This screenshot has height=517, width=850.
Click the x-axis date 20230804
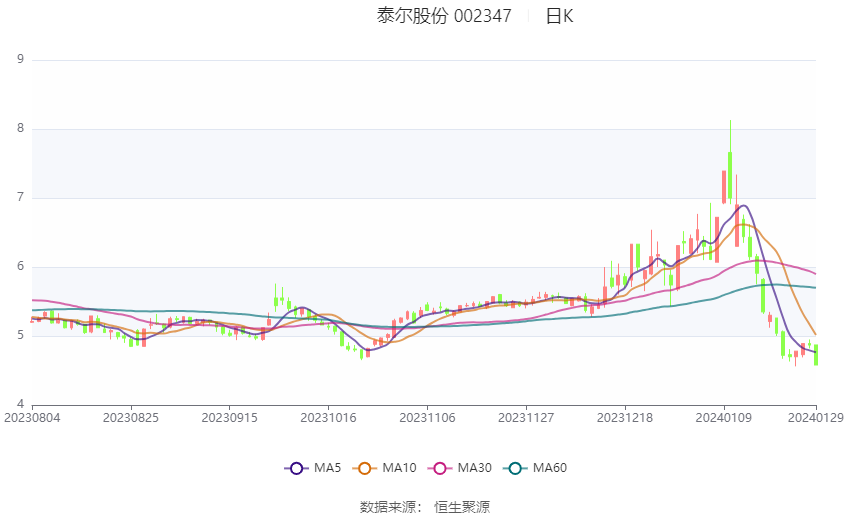[32, 418]
